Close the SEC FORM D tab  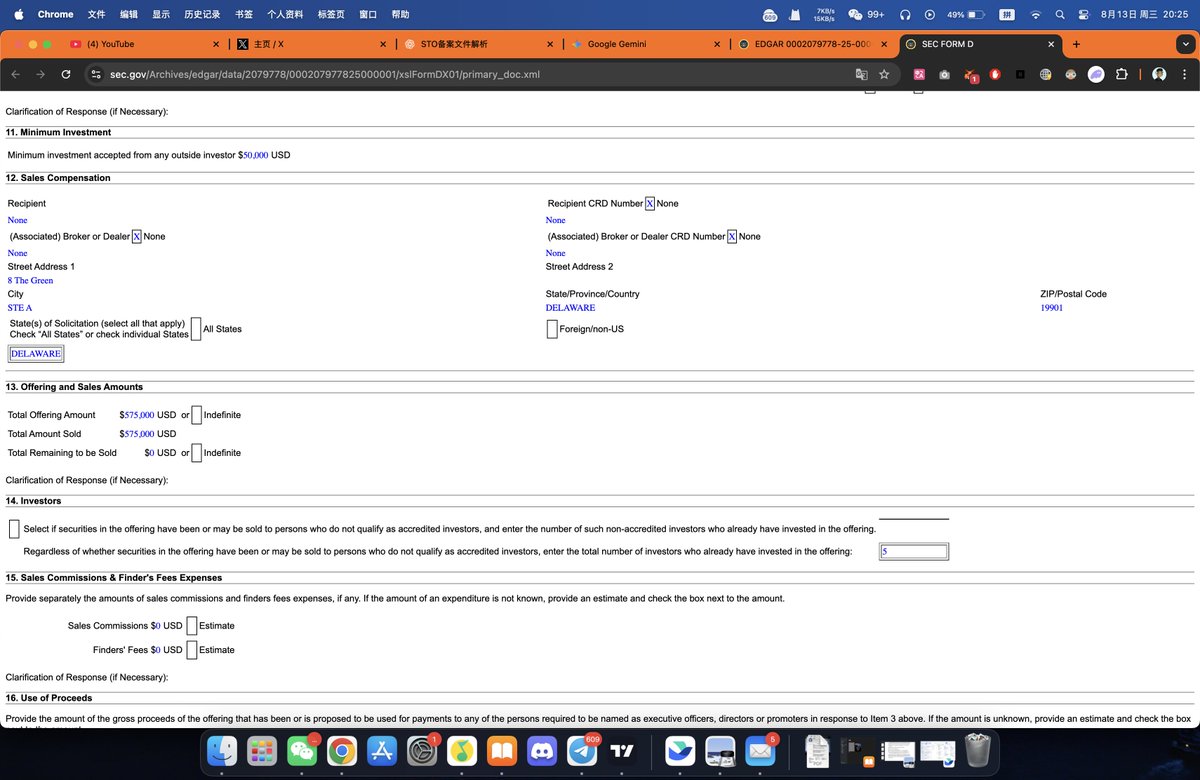click(x=1051, y=44)
